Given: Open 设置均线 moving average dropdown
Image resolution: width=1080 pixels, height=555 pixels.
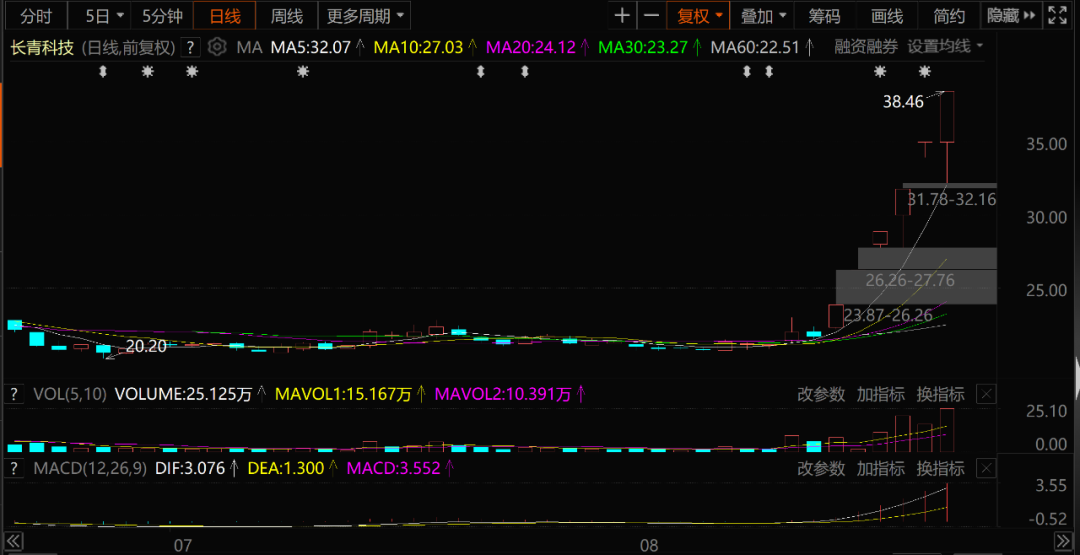Looking at the screenshot, I should pyautogui.click(x=945, y=47).
